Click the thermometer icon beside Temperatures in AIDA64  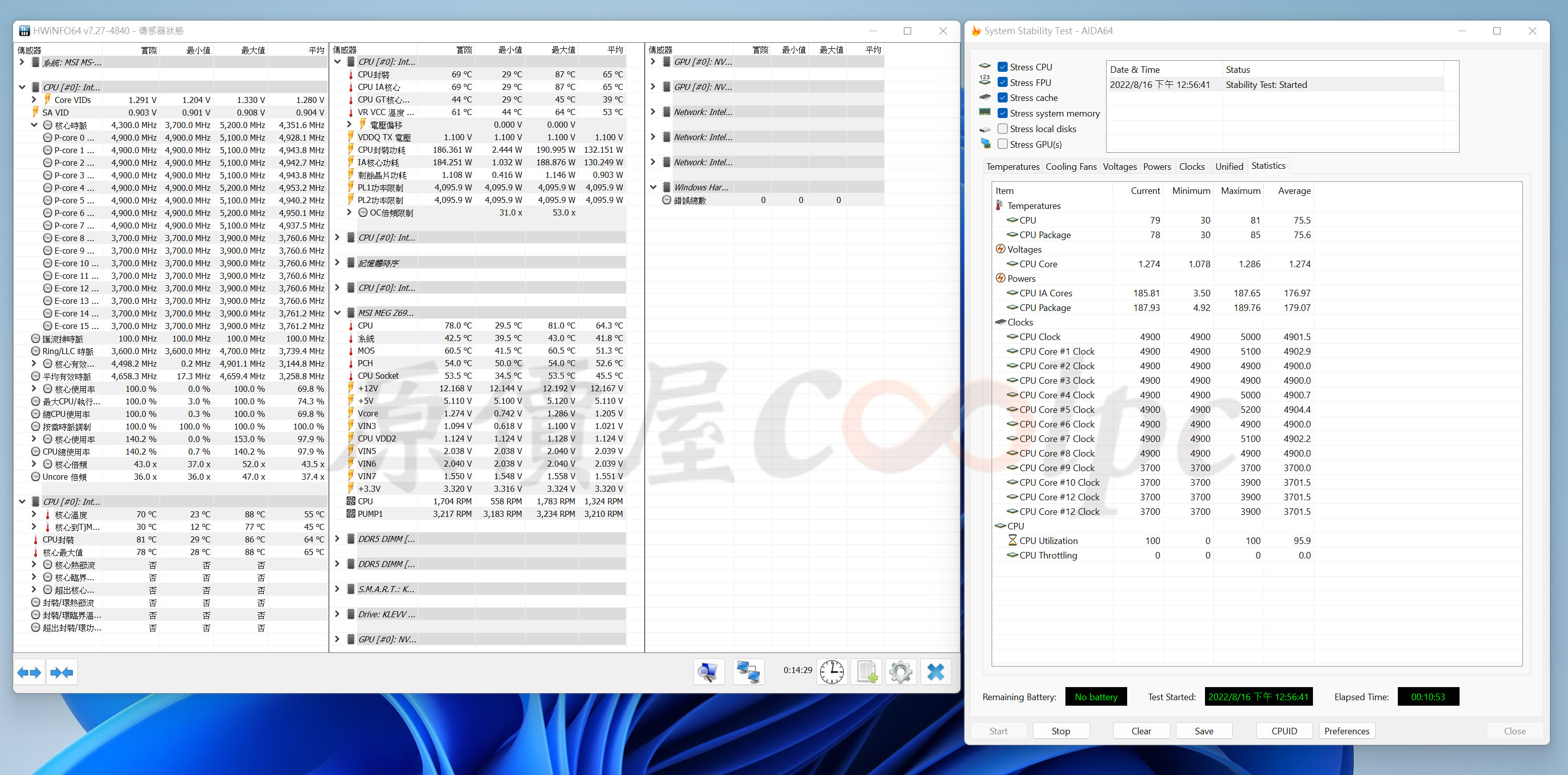click(x=1000, y=205)
